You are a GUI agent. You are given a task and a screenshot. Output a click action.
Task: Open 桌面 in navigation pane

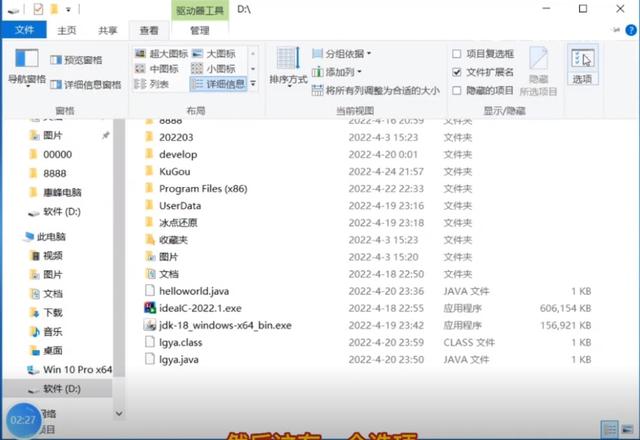tap(52, 350)
